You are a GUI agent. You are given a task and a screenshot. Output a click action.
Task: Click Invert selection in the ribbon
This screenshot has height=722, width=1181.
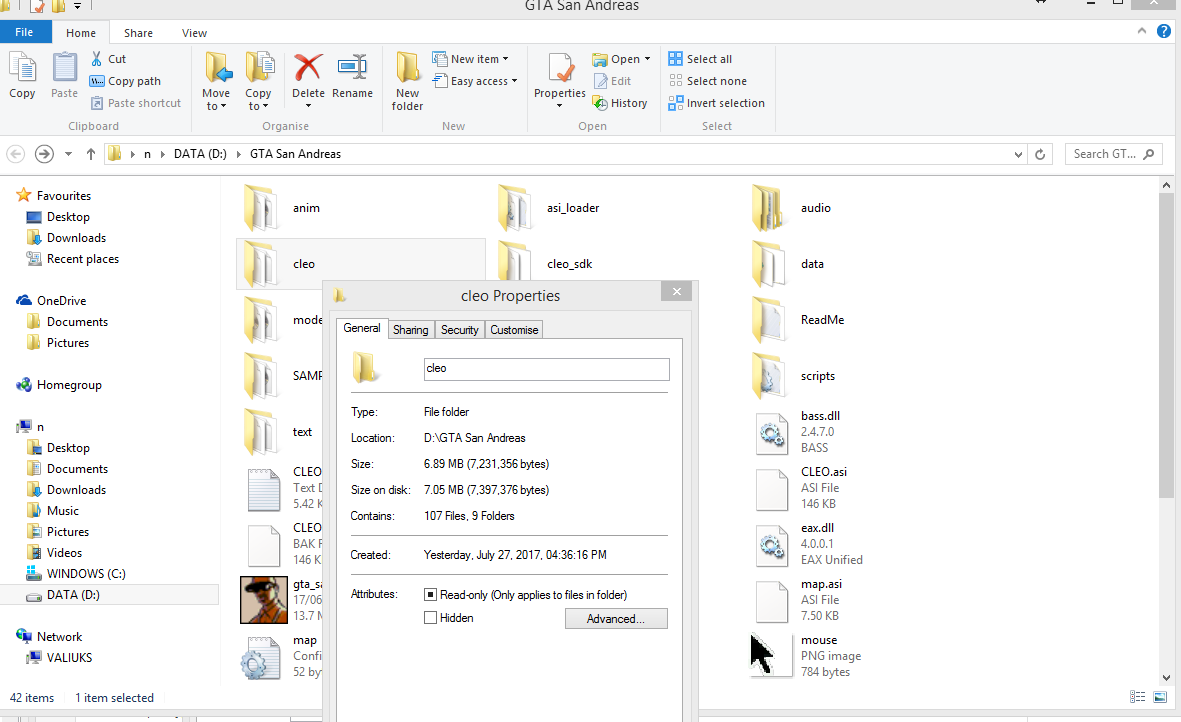(716, 103)
